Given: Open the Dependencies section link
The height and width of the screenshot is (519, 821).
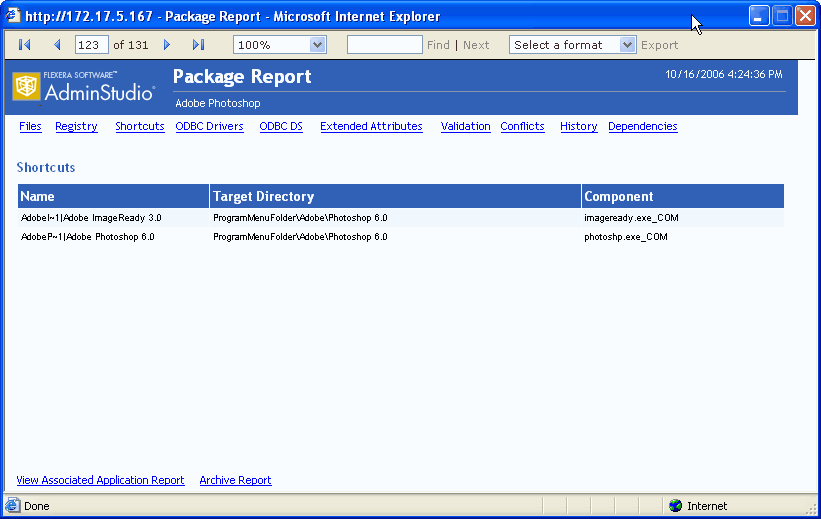Looking at the screenshot, I should 642,127.
